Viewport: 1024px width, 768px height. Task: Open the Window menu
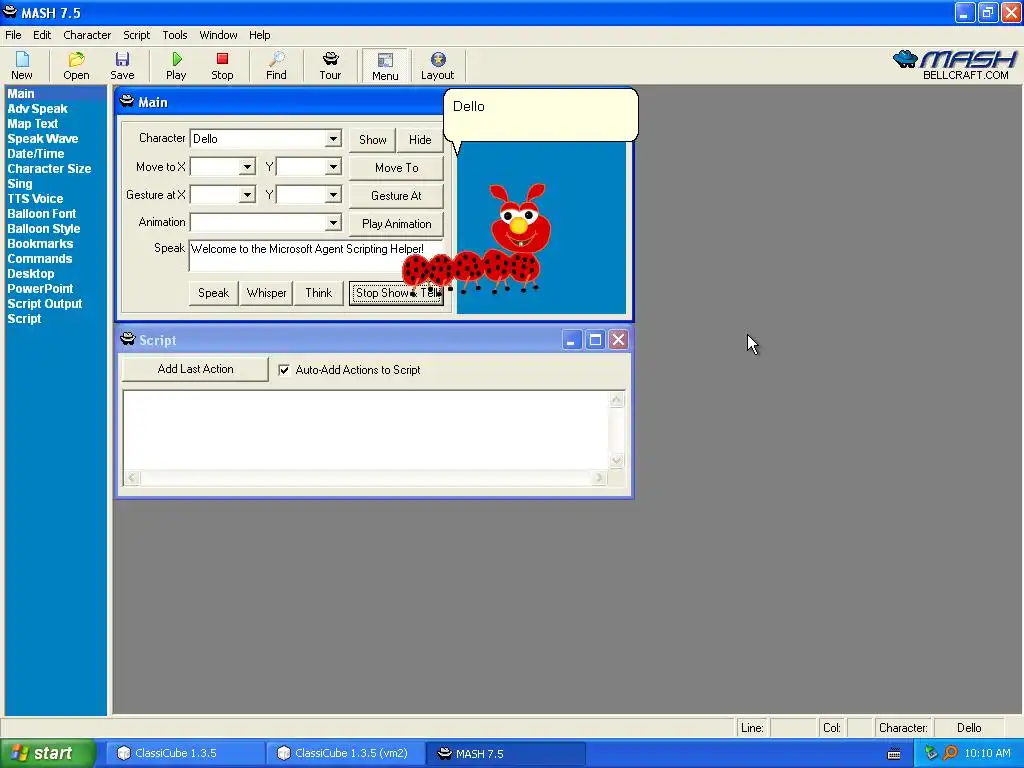pyautogui.click(x=218, y=35)
